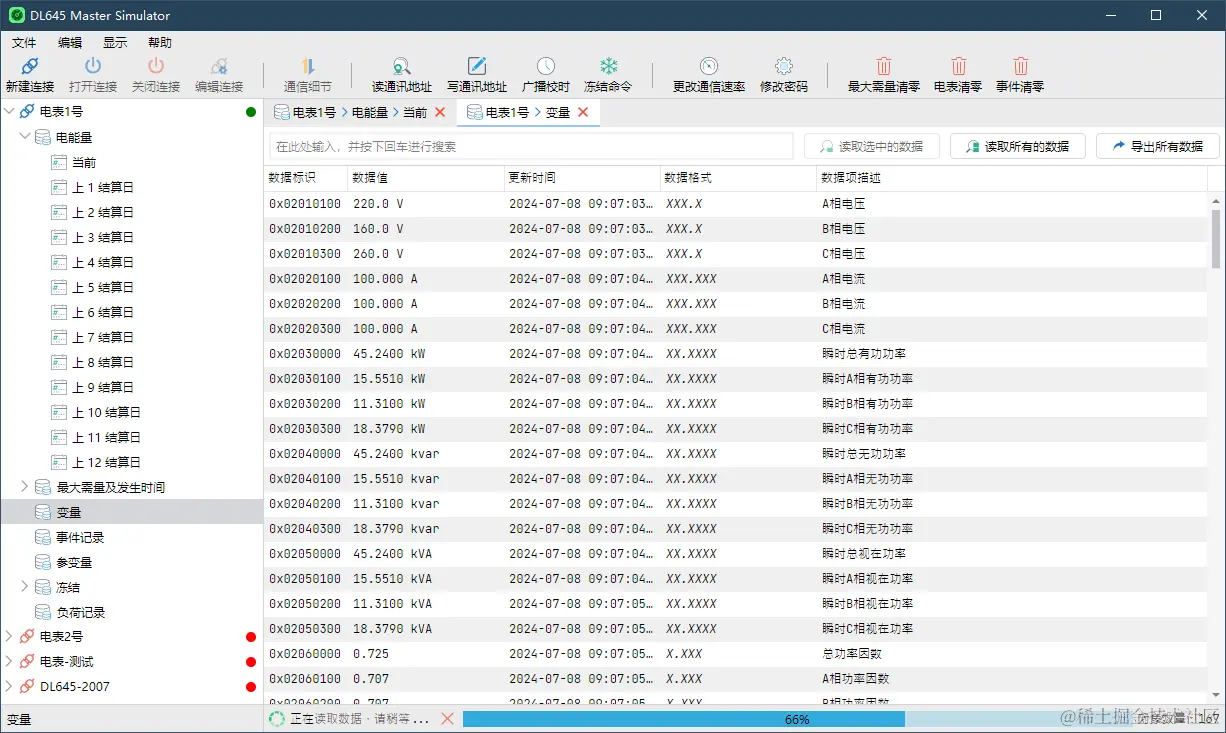Image resolution: width=1226 pixels, height=733 pixels.
Task: Collapse the 电能量 tree node
Action: [x=25, y=137]
